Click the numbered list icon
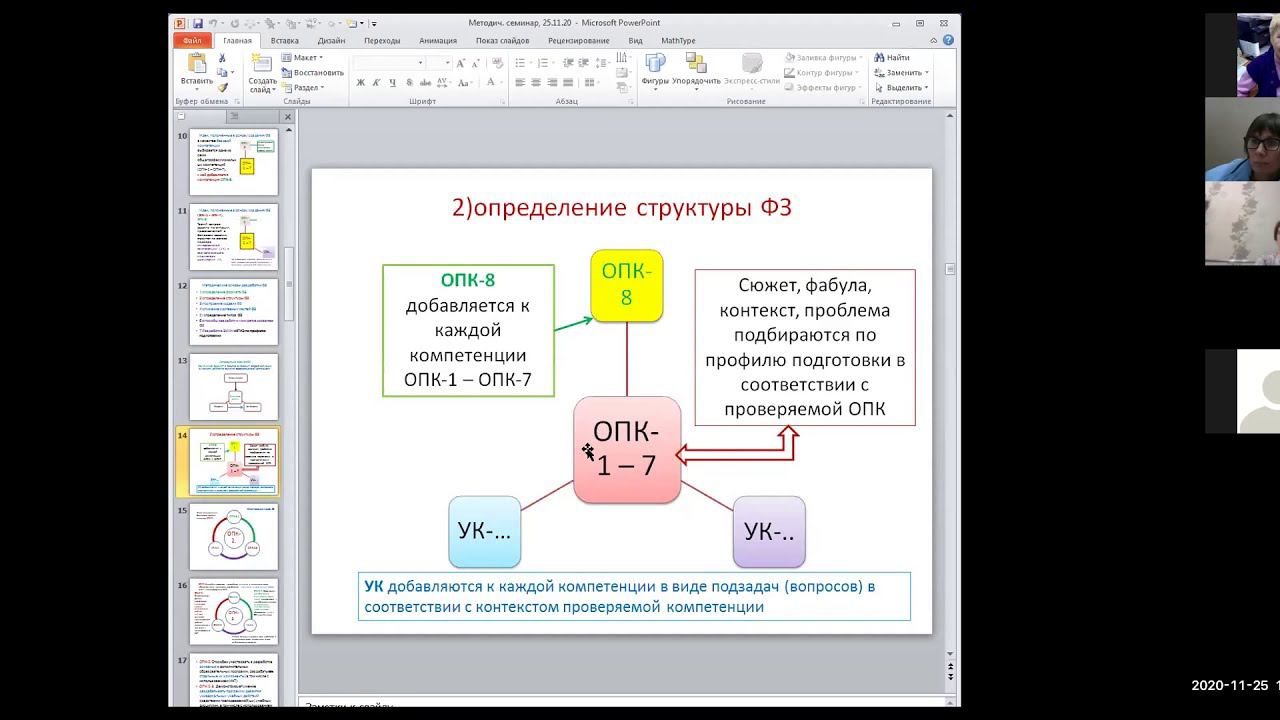Image resolution: width=1280 pixels, height=720 pixels. (x=543, y=63)
